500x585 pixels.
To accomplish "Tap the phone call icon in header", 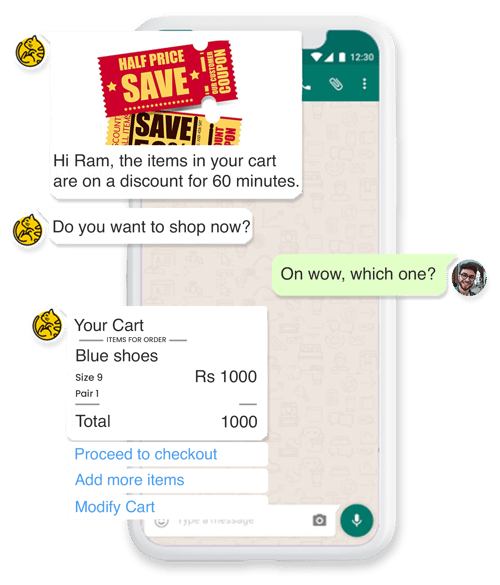I will [306, 86].
